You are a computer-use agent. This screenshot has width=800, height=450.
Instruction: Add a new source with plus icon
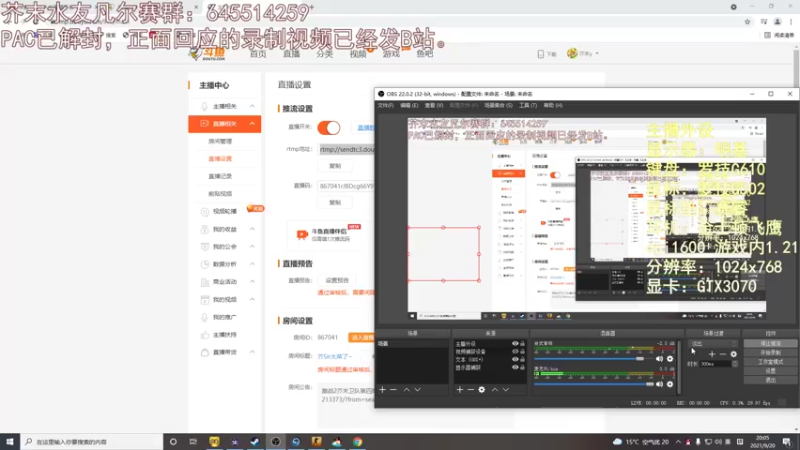click(x=460, y=390)
